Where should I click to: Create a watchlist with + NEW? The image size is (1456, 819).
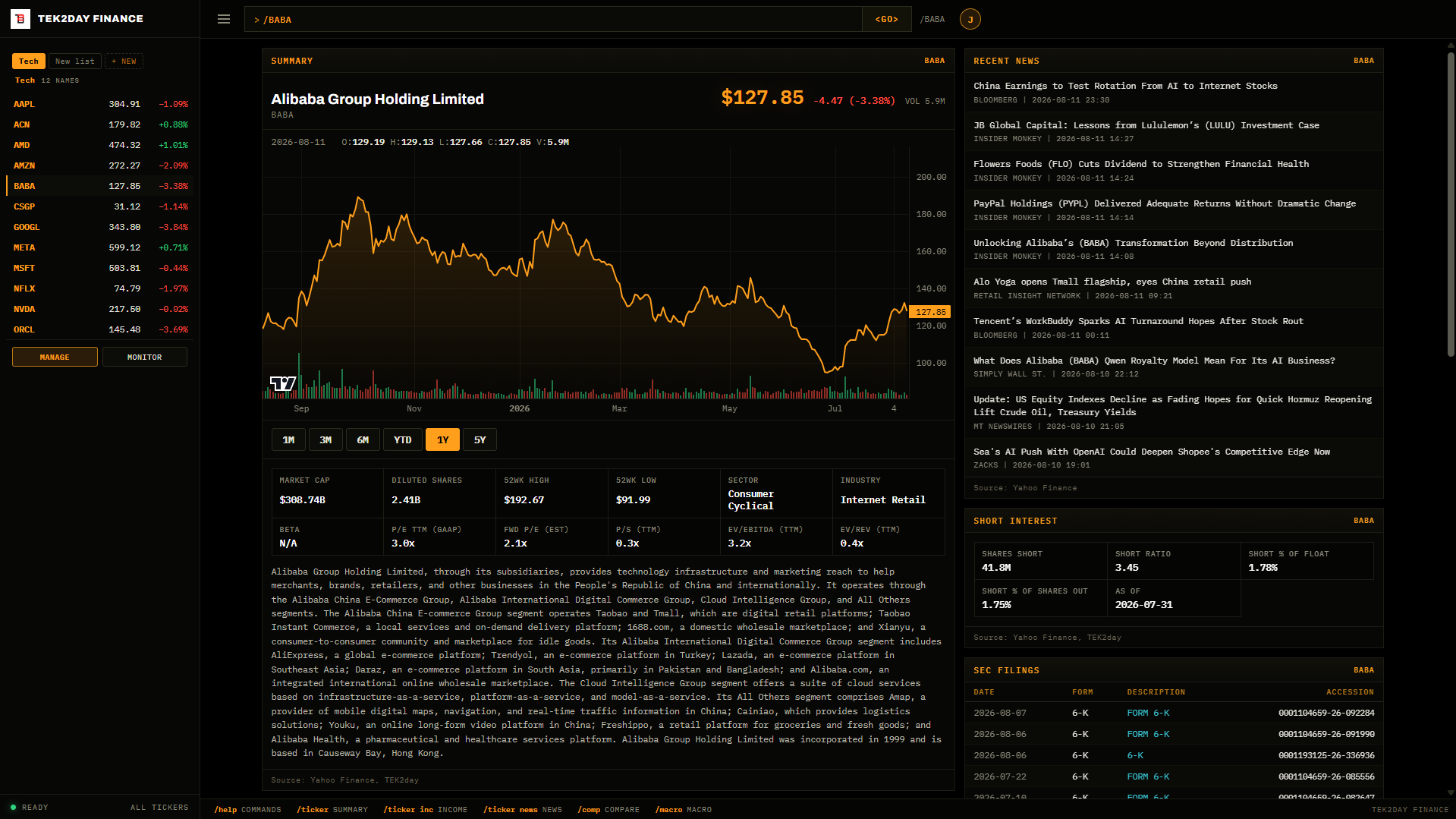coord(124,61)
